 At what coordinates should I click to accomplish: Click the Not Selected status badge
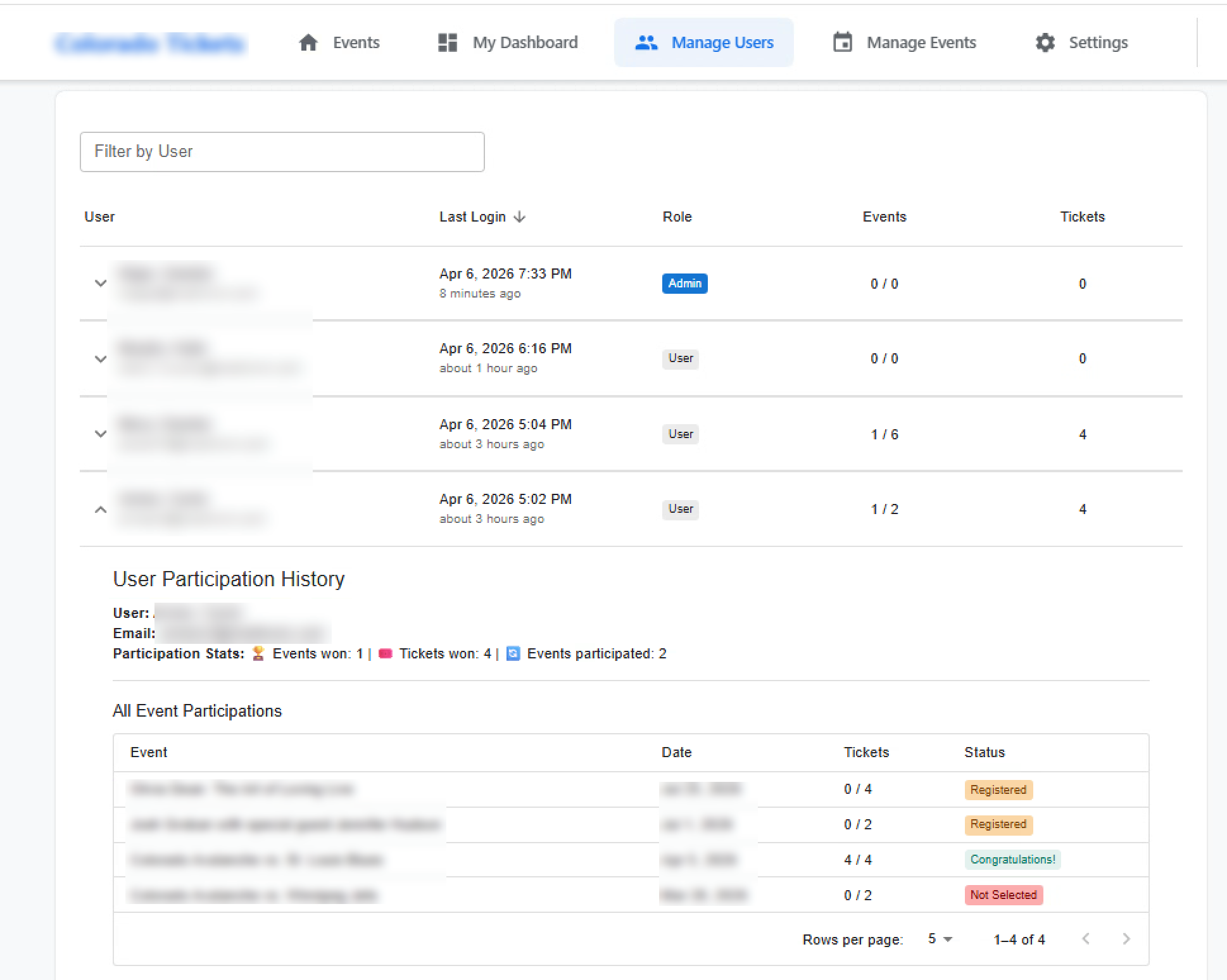1003,895
